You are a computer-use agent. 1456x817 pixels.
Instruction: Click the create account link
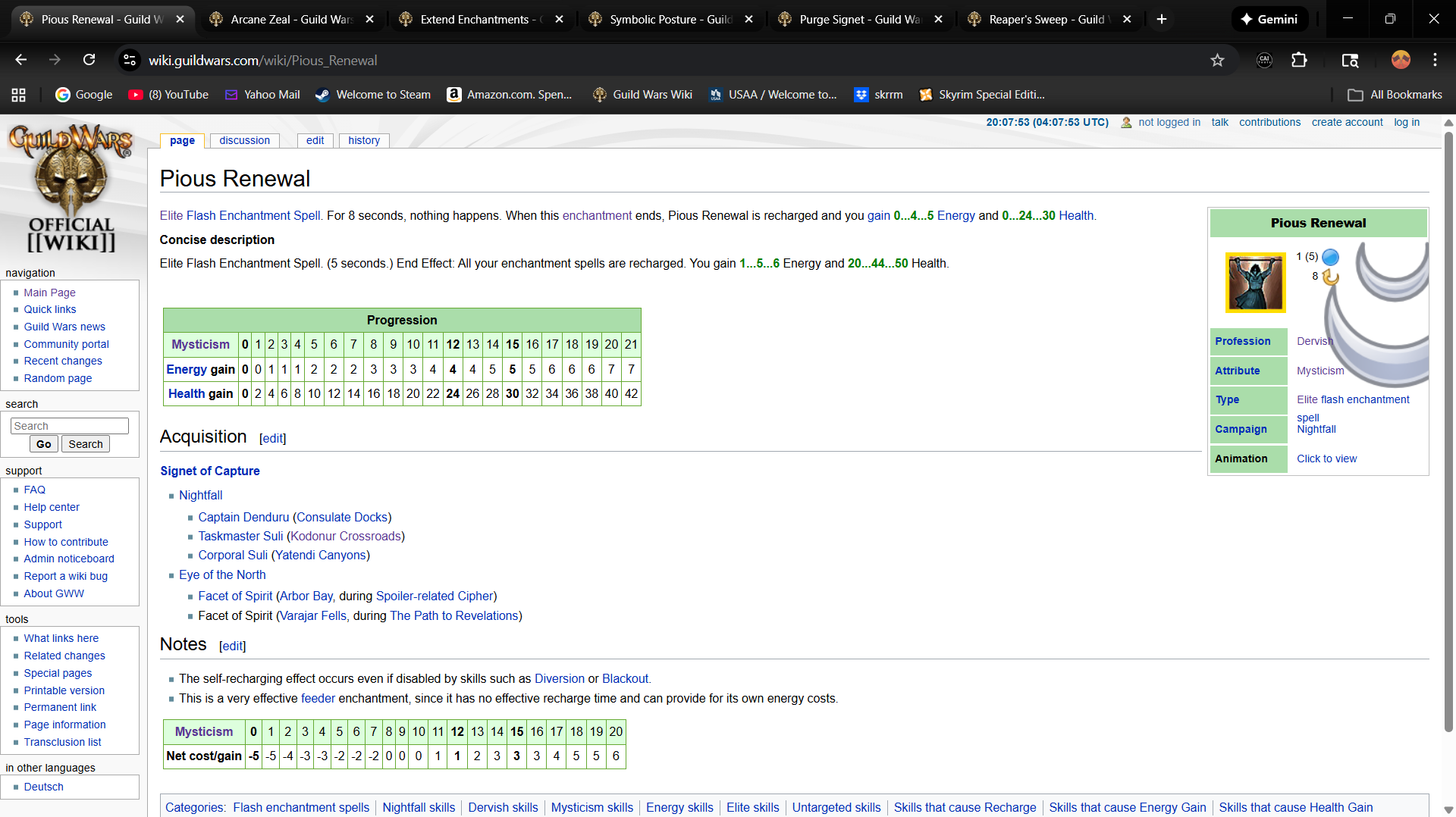coord(1348,122)
